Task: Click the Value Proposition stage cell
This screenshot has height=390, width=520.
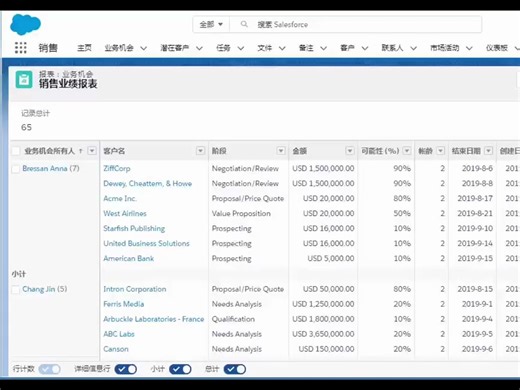Action: coord(241,213)
